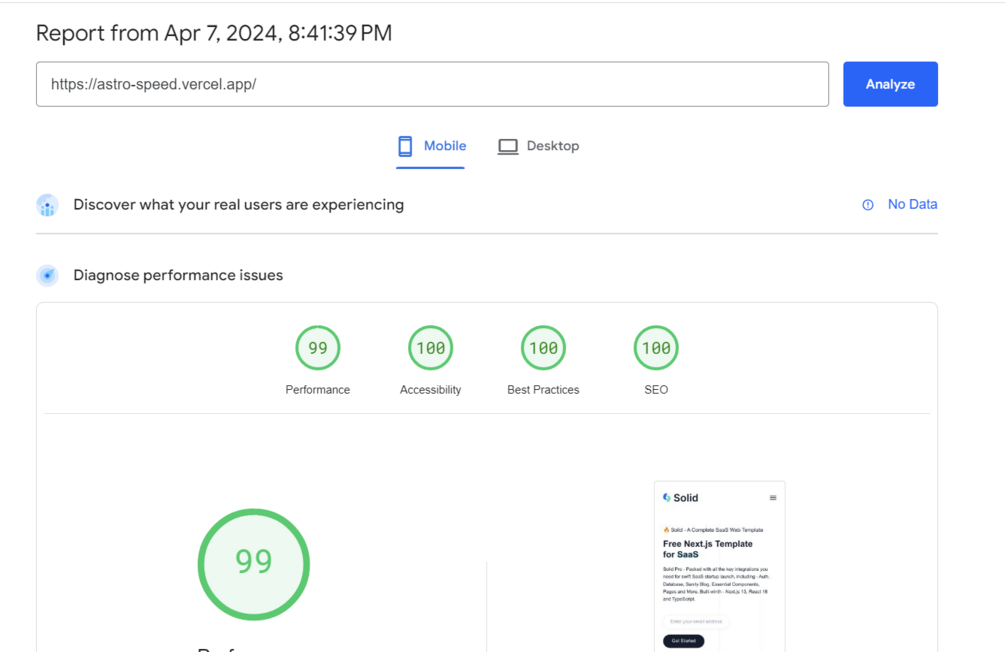The height and width of the screenshot is (652, 1005).
Task: Select the SEO score gauge
Action: coord(656,348)
